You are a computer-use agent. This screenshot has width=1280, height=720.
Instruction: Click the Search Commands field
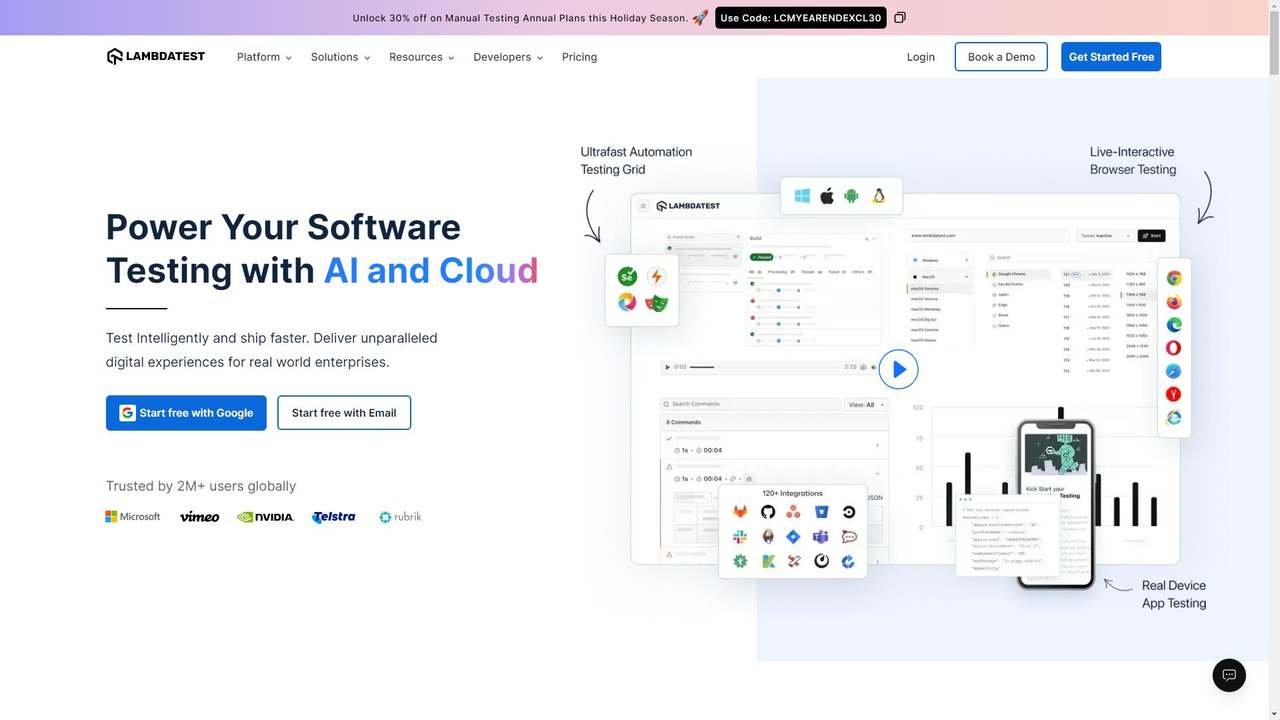tap(752, 405)
